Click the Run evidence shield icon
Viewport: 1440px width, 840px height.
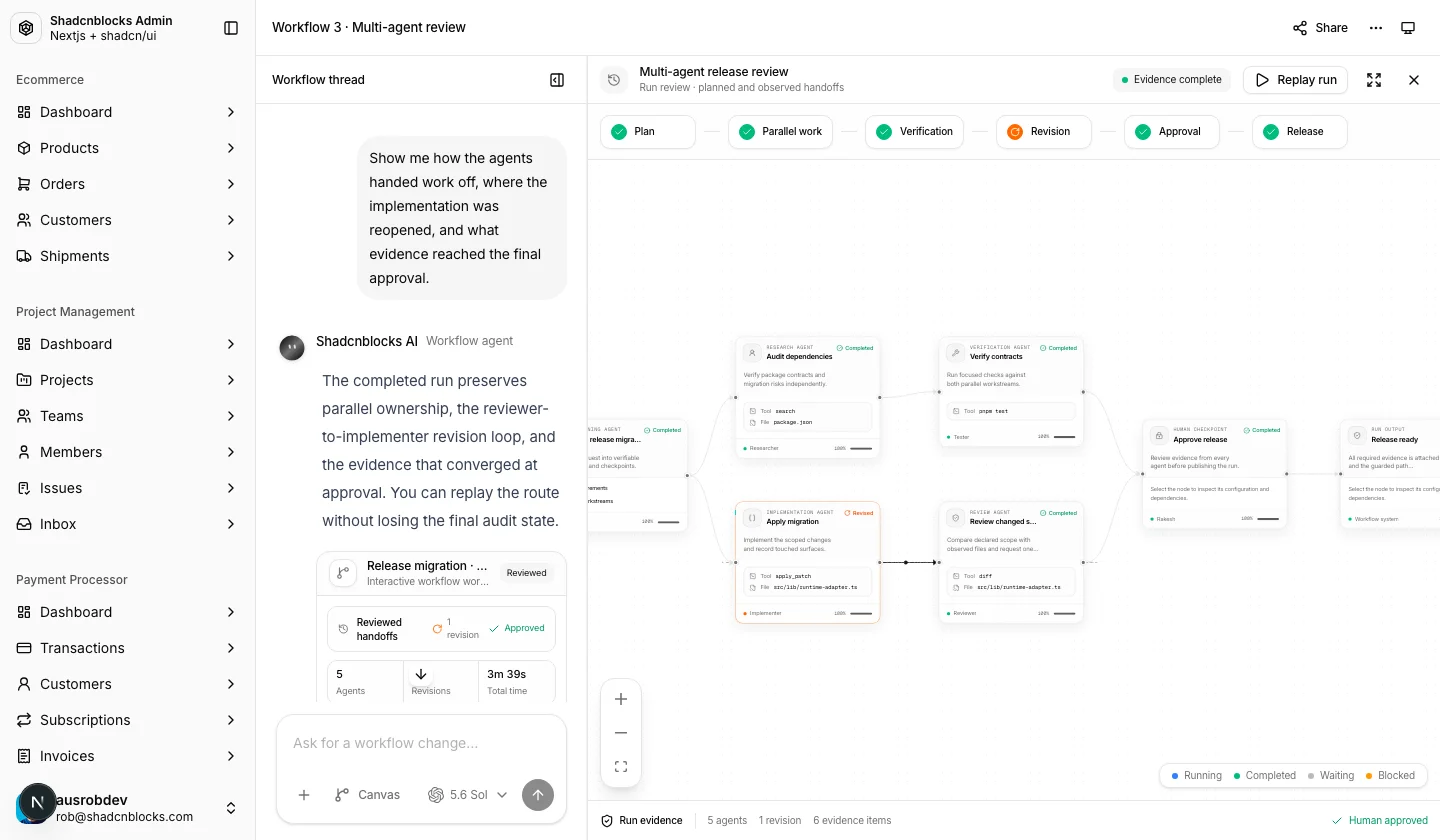(606, 820)
